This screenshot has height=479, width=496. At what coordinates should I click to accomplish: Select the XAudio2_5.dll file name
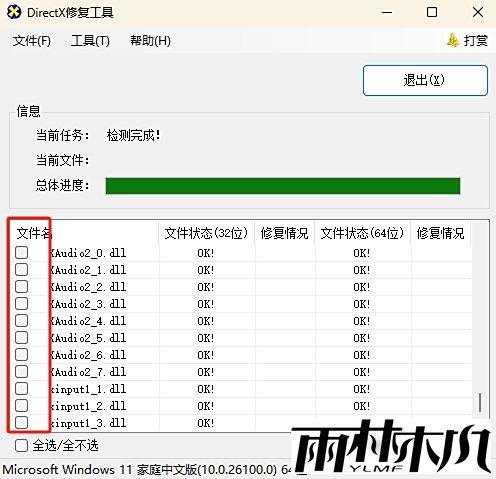point(88,338)
